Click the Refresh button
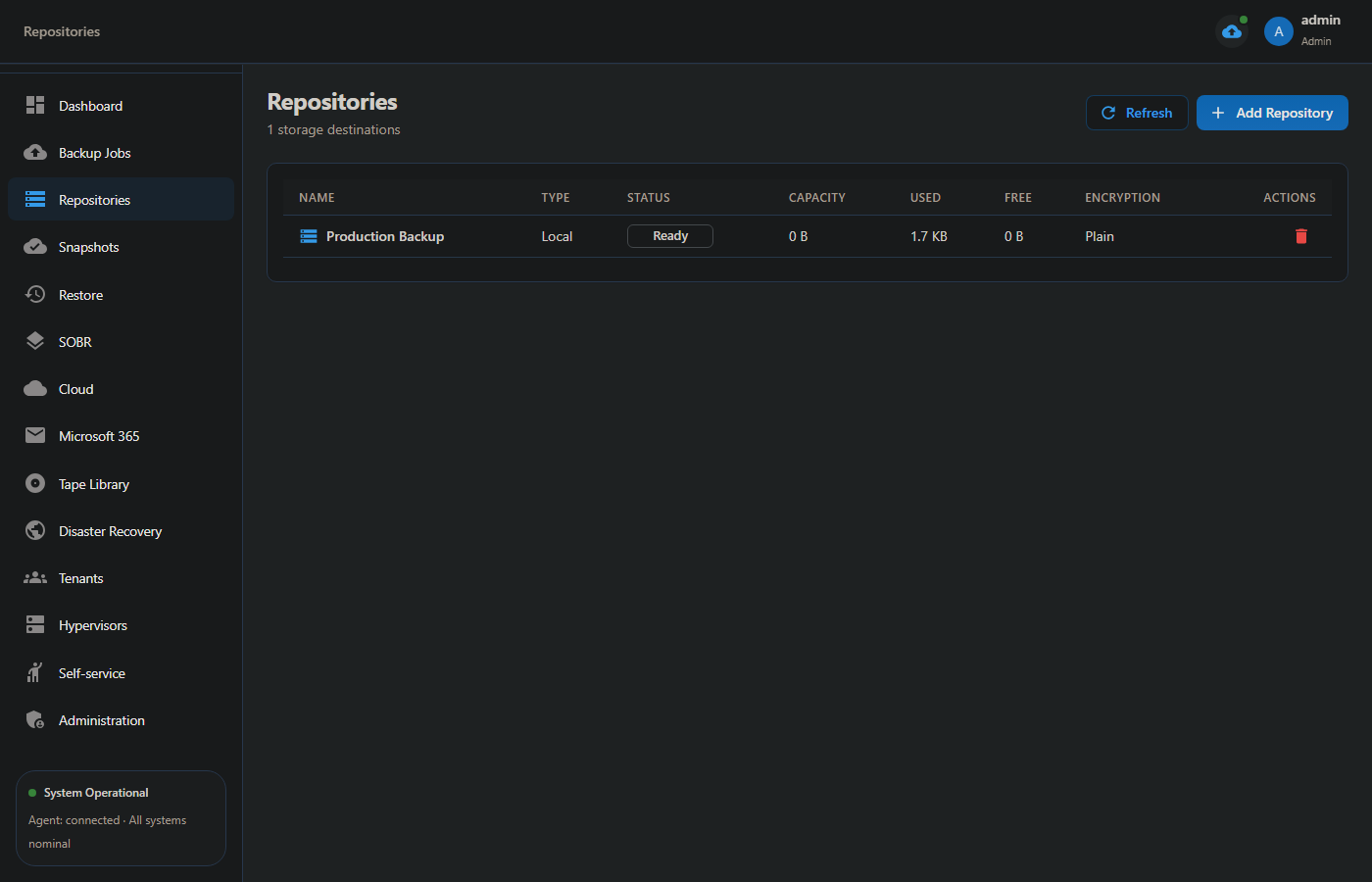 [1137, 113]
